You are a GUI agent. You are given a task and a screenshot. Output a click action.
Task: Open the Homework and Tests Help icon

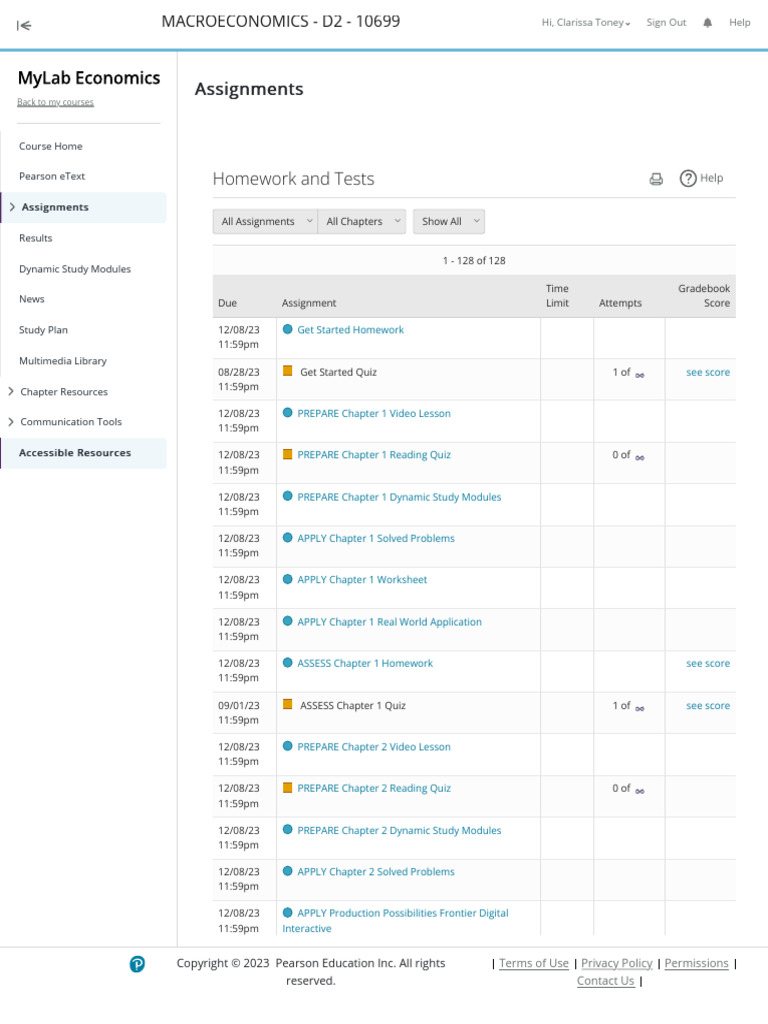(688, 178)
